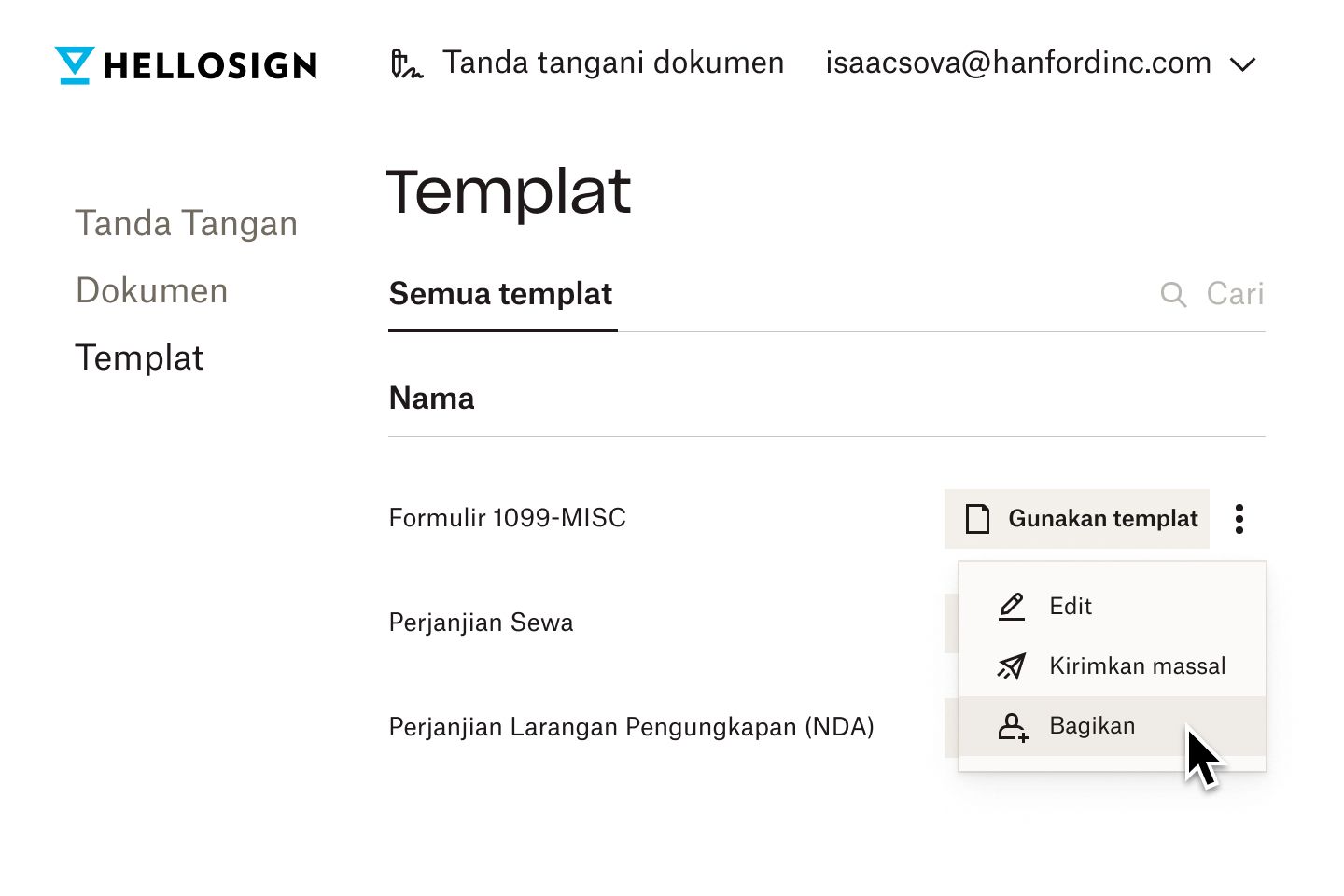Click the paper plane icon for Kirimkan massal
The width and height of the screenshot is (1344, 896).
(x=1011, y=666)
